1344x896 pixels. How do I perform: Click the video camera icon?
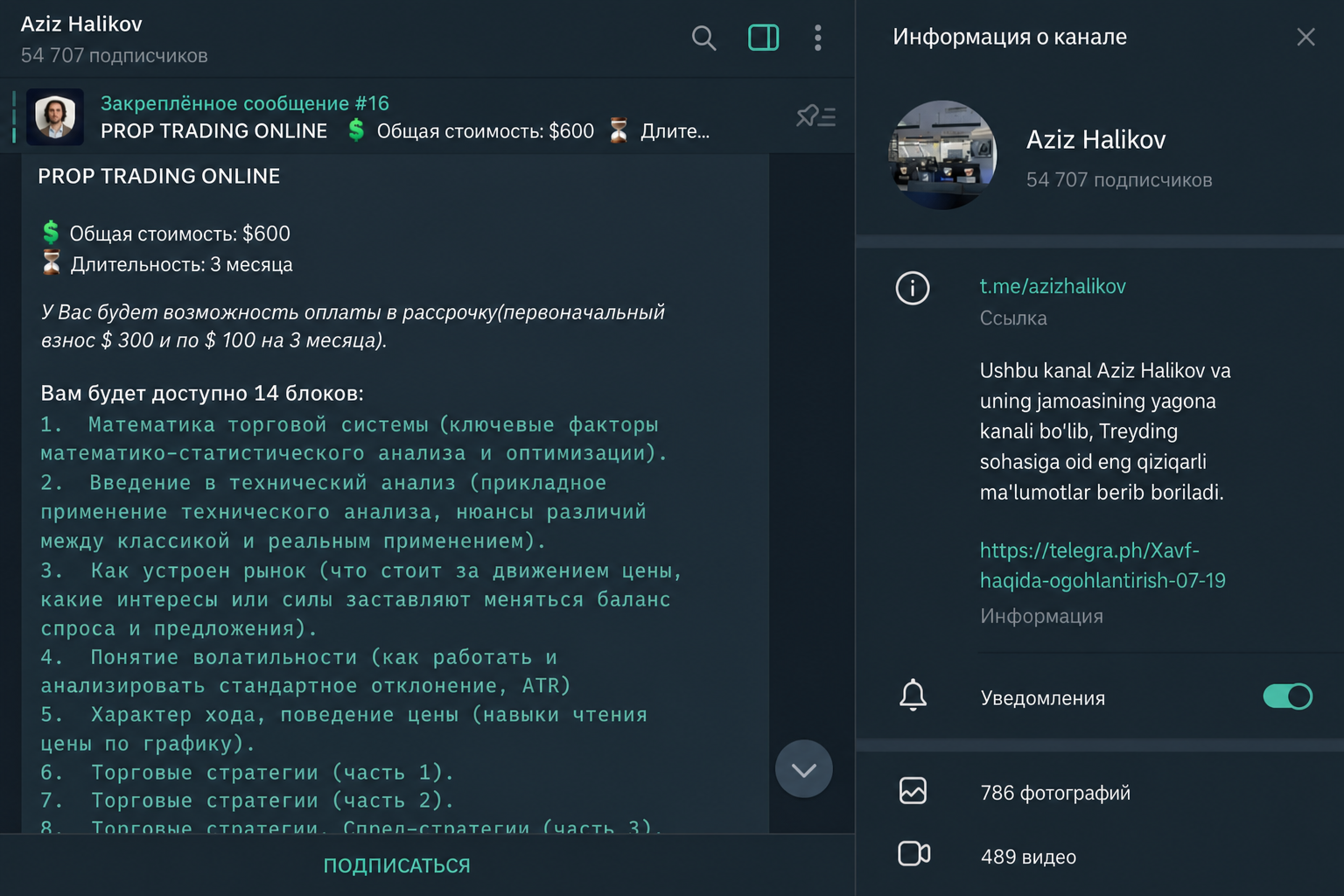(x=913, y=854)
